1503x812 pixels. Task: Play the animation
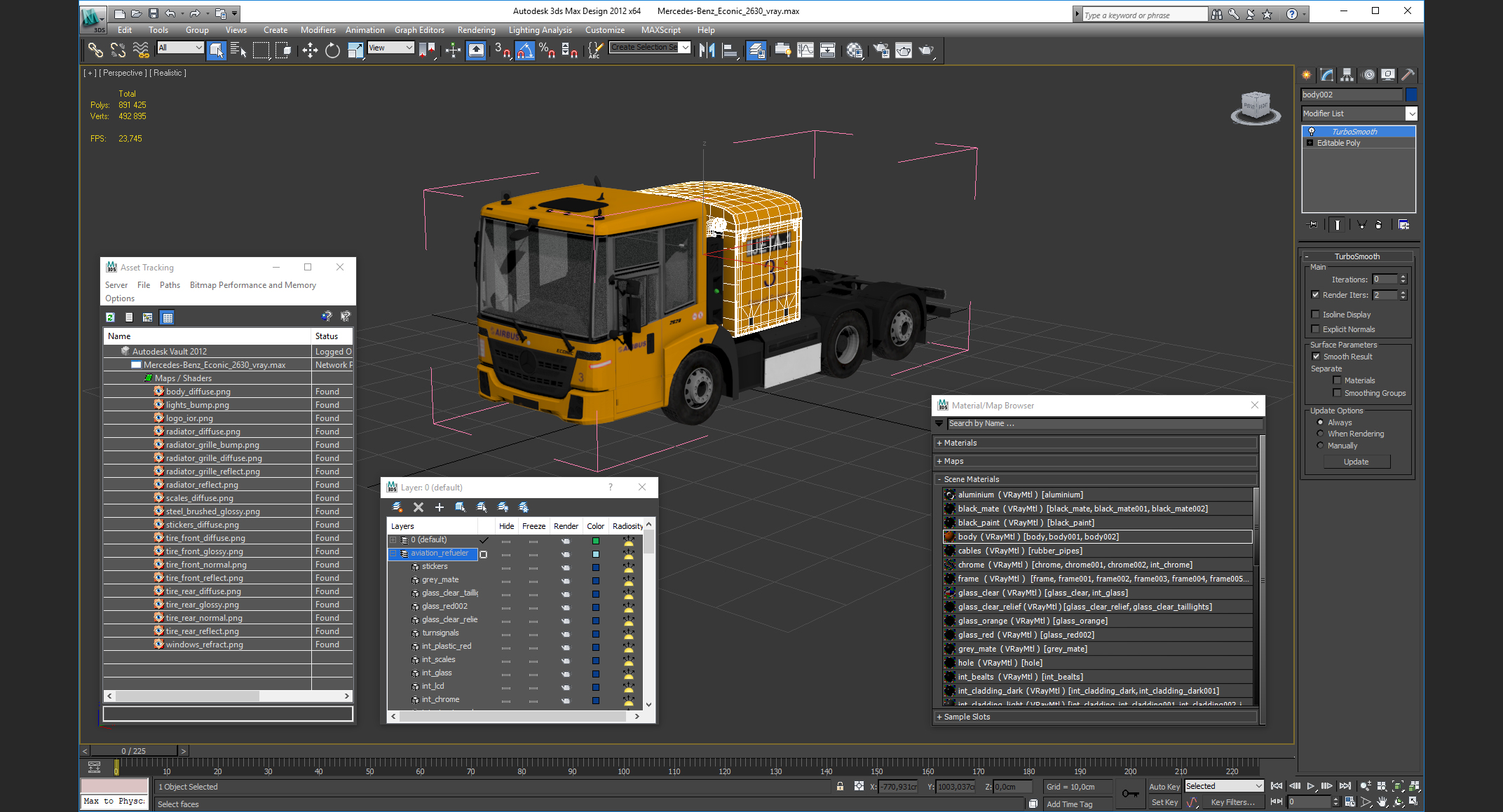click(1310, 786)
